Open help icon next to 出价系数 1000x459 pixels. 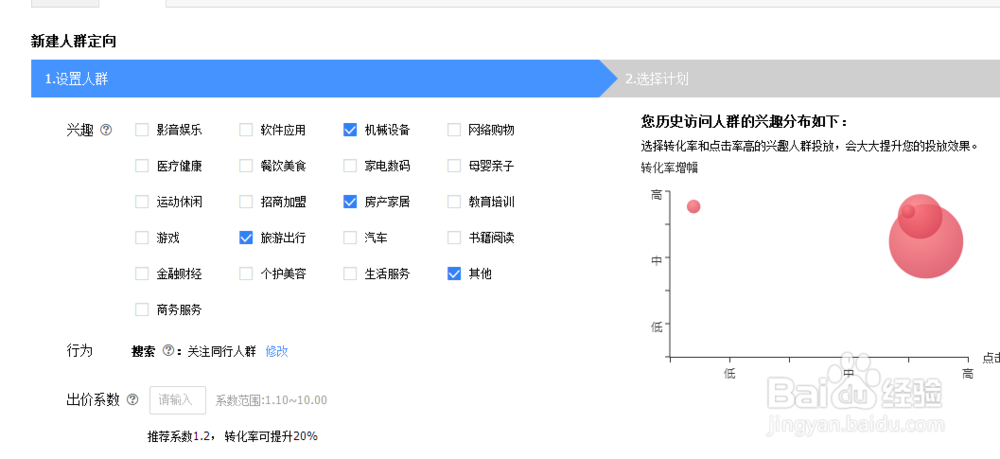tap(133, 400)
